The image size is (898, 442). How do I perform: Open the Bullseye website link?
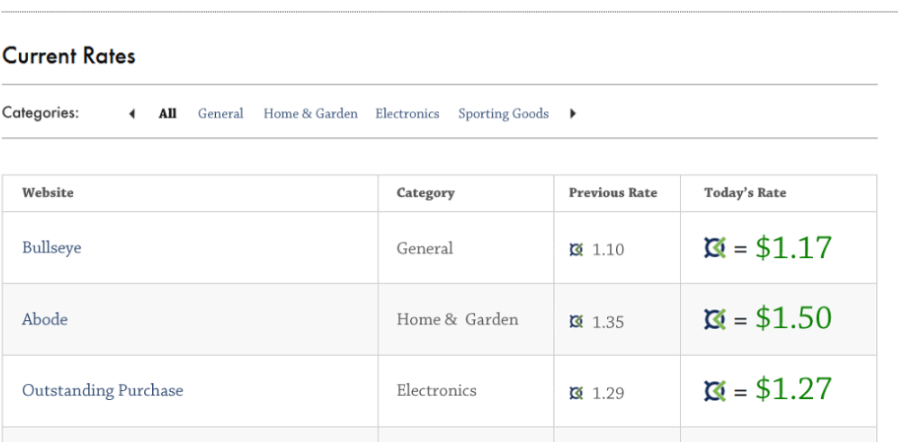coord(51,248)
